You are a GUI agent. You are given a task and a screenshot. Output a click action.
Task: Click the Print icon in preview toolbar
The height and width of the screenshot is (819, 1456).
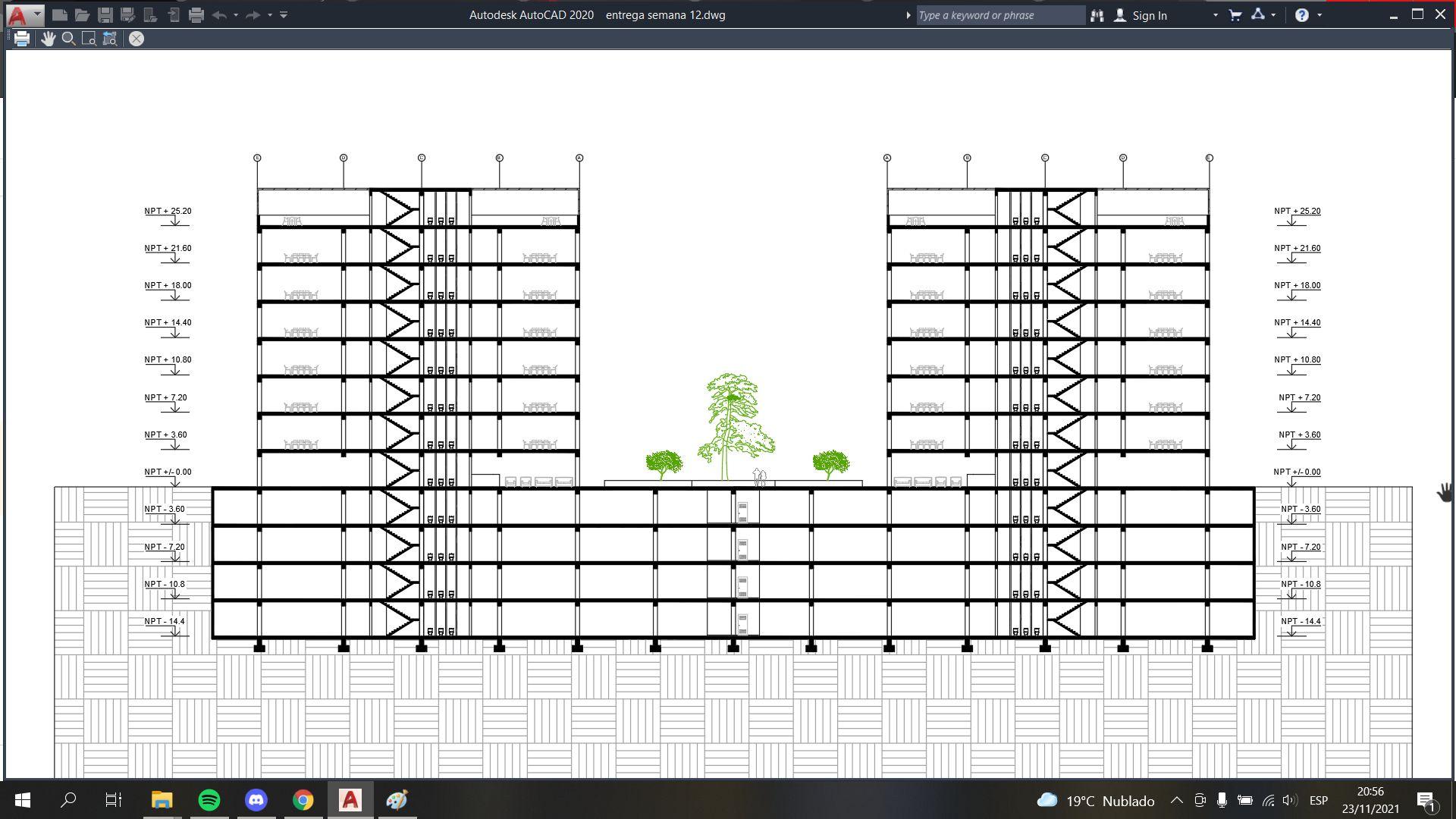22,39
